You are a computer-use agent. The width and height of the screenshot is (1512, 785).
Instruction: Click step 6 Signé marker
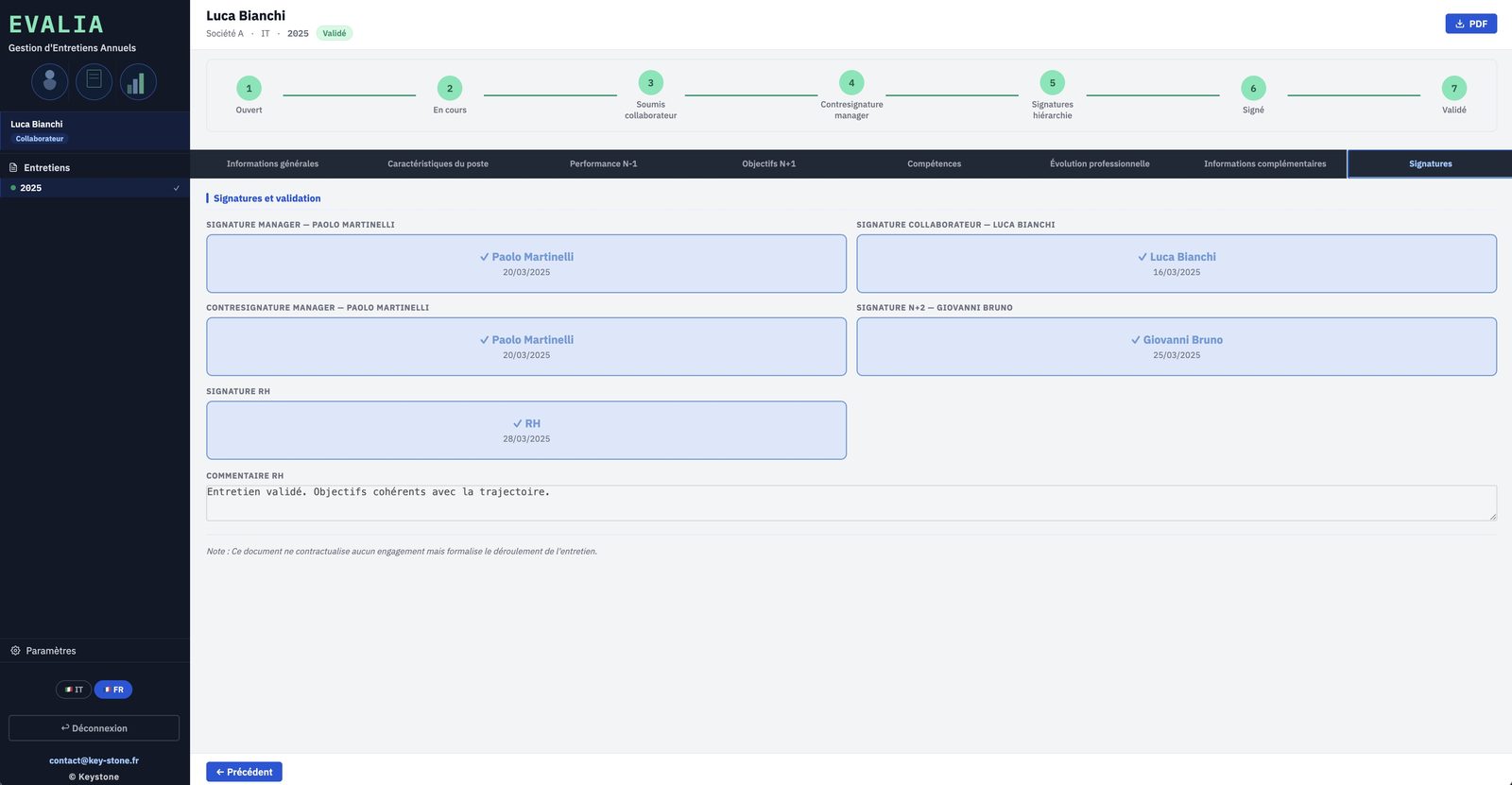click(x=1253, y=88)
